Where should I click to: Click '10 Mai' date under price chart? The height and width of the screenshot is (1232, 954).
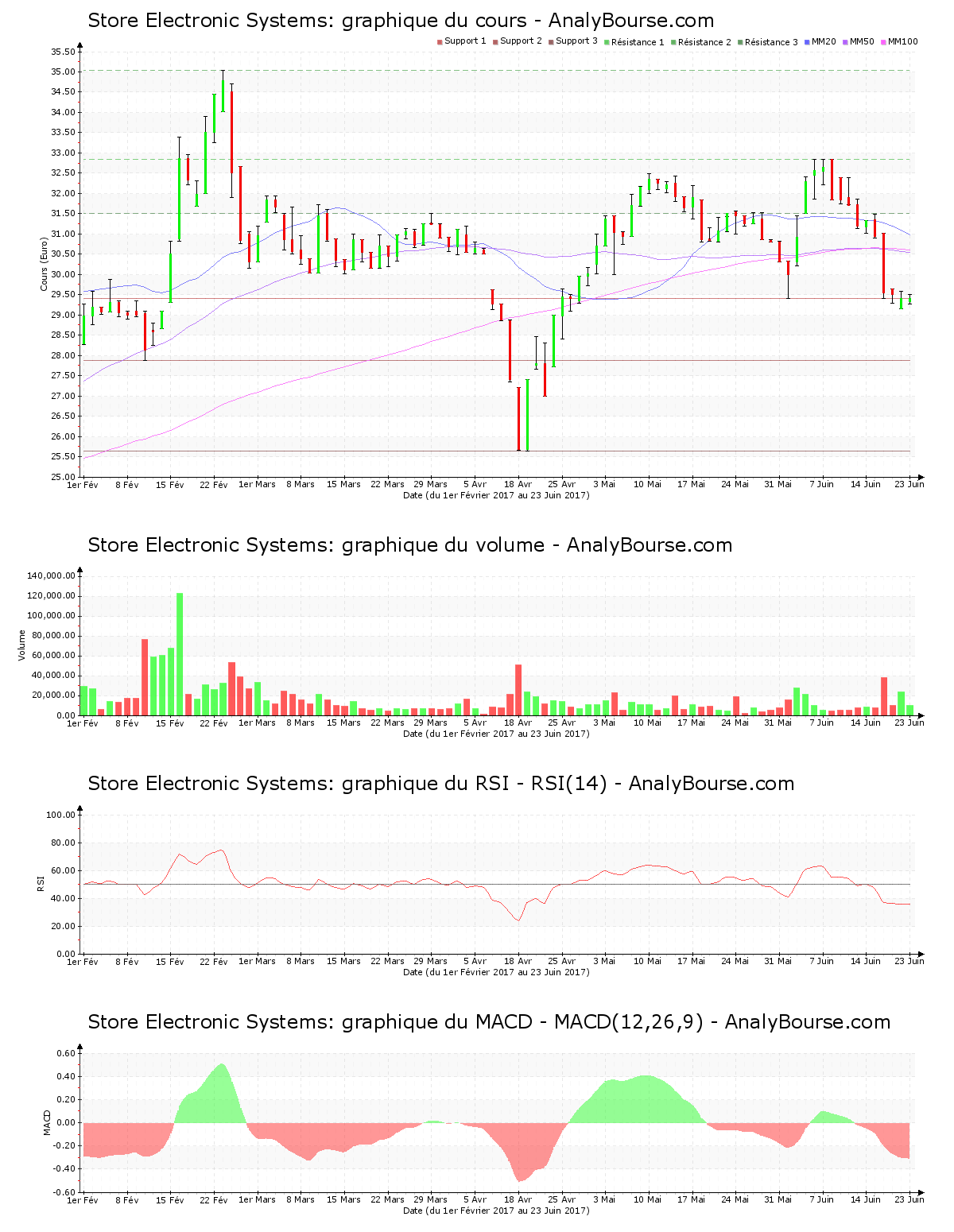pyautogui.click(x=648, y=484)
